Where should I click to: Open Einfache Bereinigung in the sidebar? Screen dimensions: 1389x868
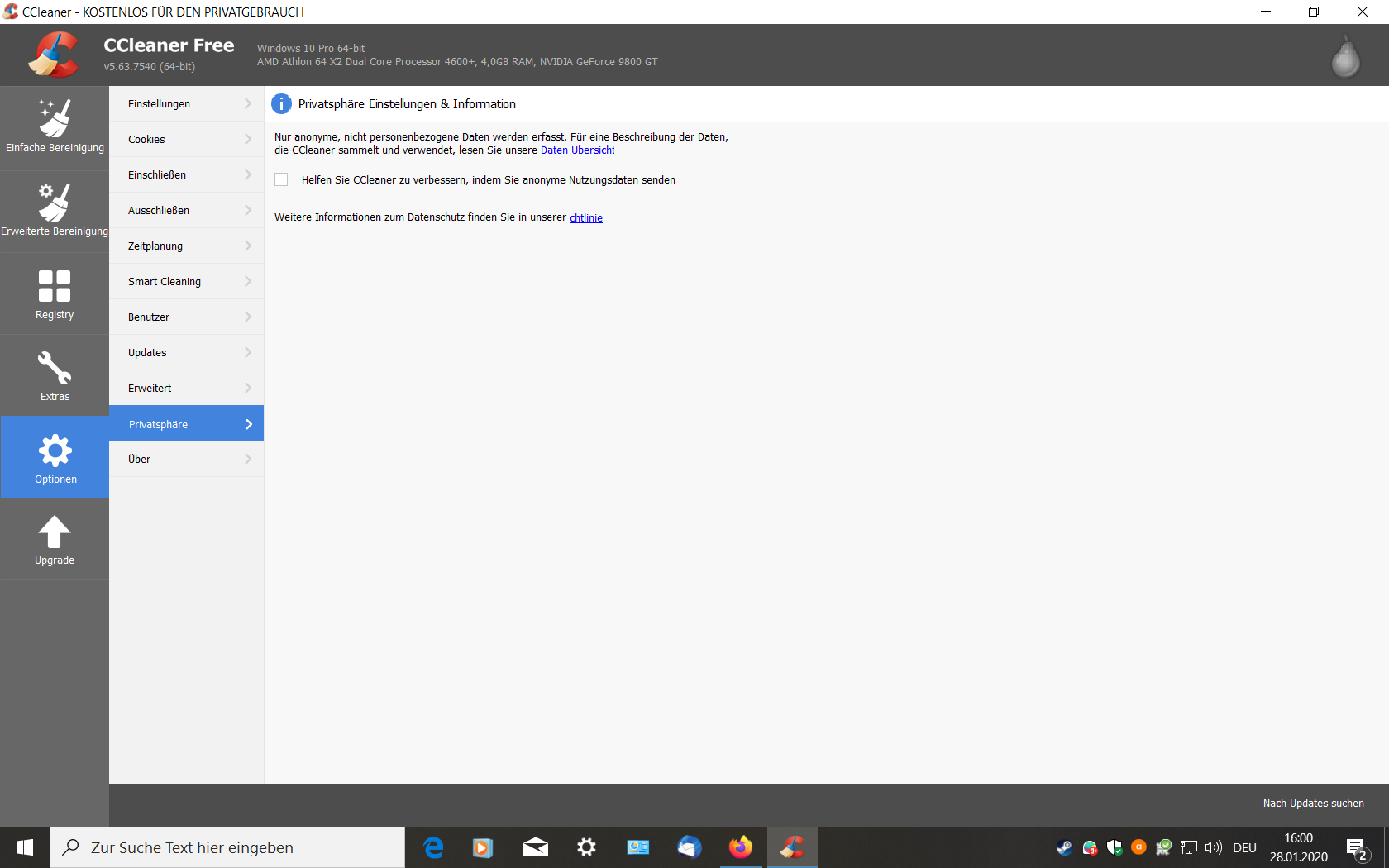[55, 128]
